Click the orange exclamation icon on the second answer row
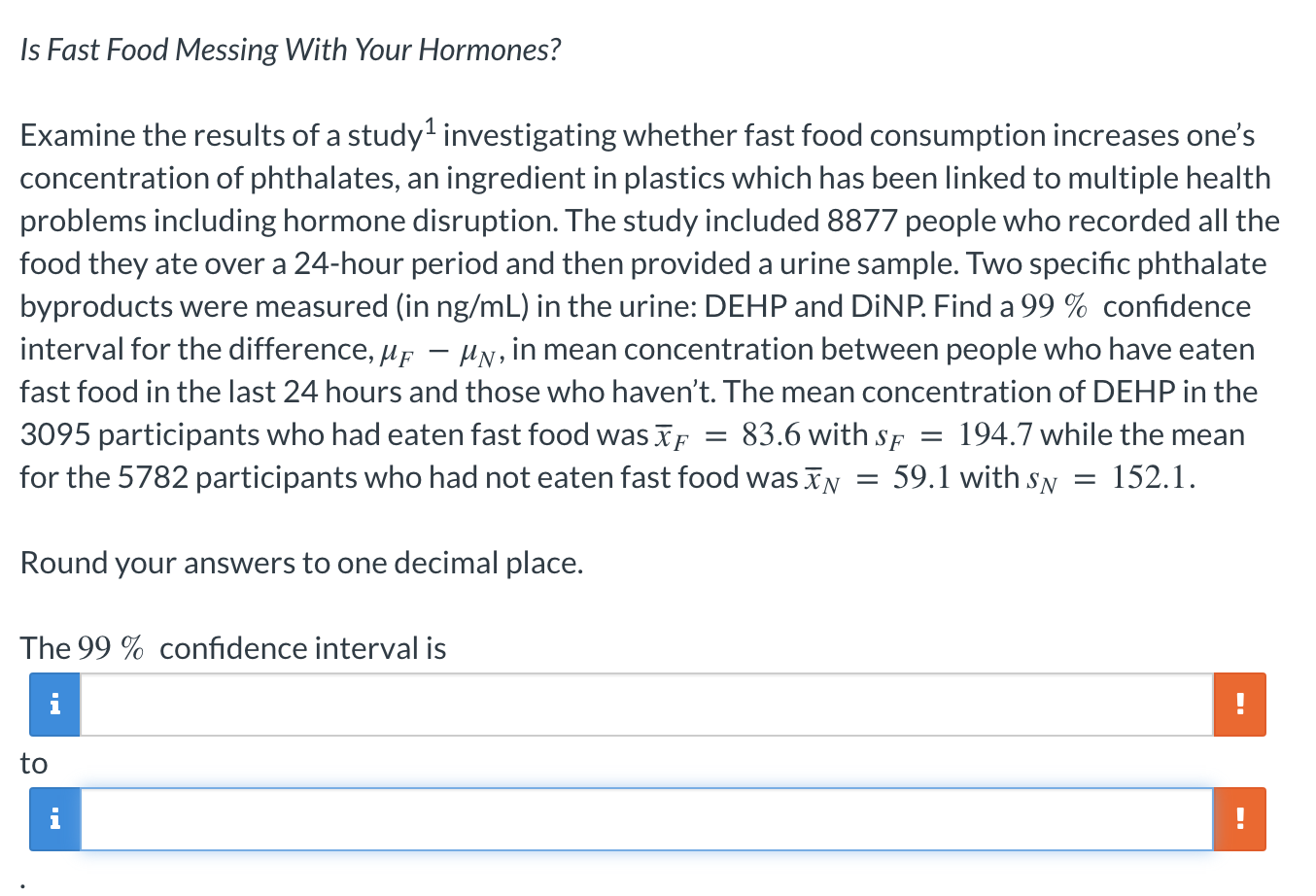This screenshot has width=1316, height=896. [x=1239, y=819]
